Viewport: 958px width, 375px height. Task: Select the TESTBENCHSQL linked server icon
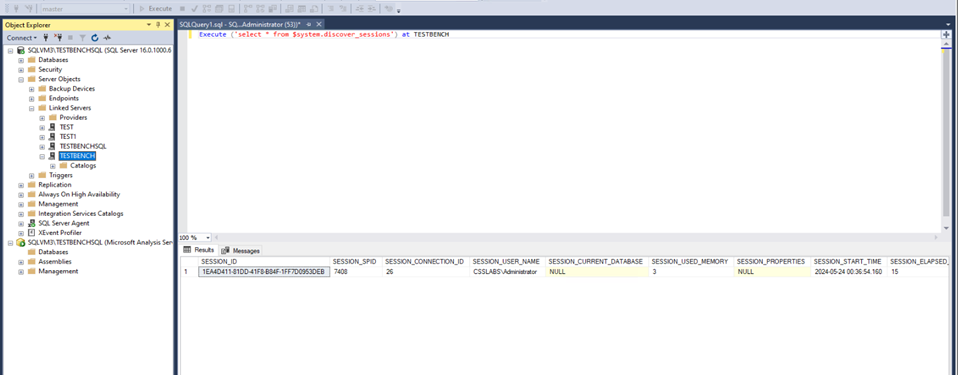pos(52,146)
